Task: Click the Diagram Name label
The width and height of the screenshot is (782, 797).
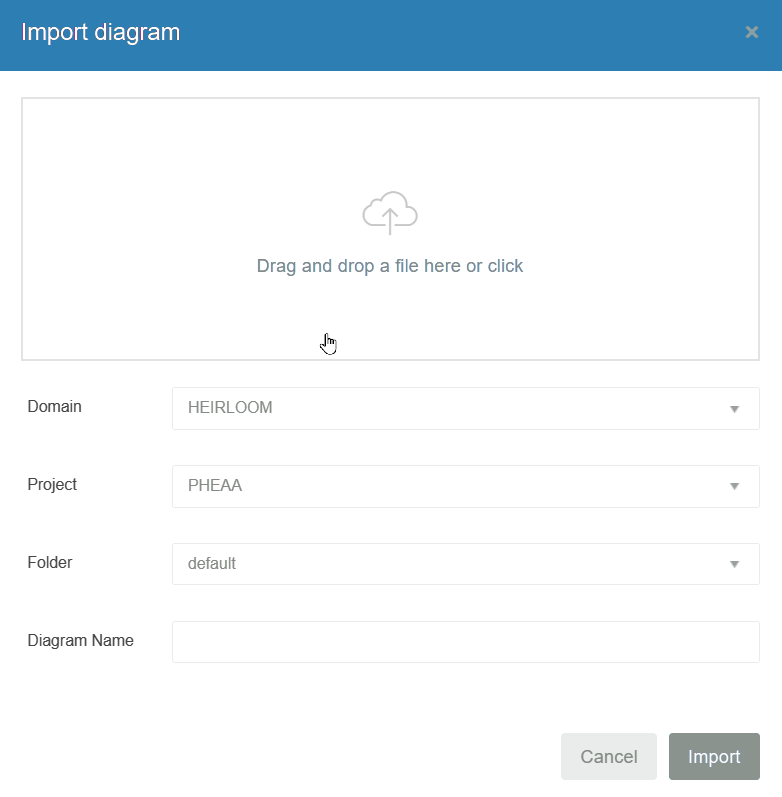Action: (x=81, y=641)
